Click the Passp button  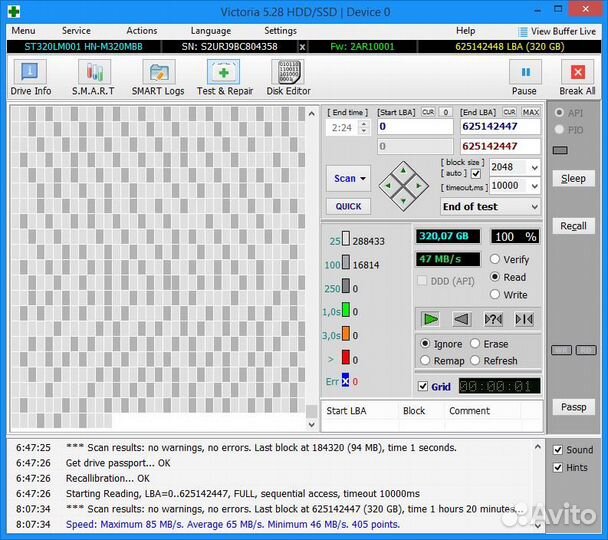click(573, 407)
